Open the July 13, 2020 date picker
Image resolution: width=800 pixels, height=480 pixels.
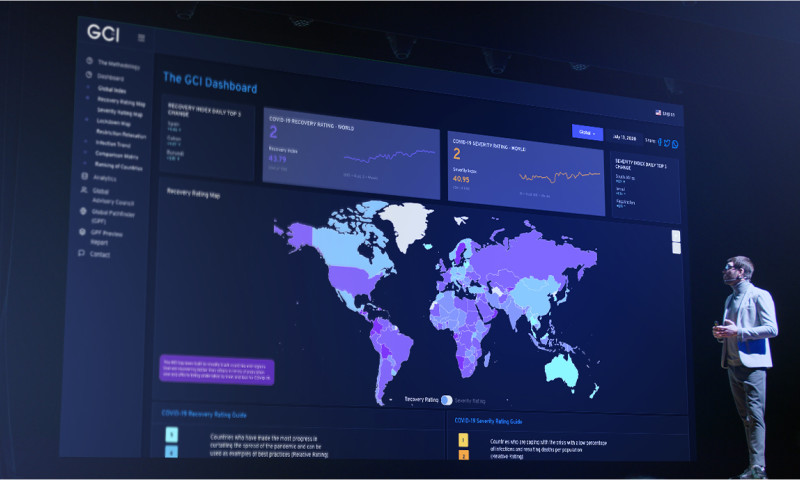pyautogui.click(x=623, y=136)
